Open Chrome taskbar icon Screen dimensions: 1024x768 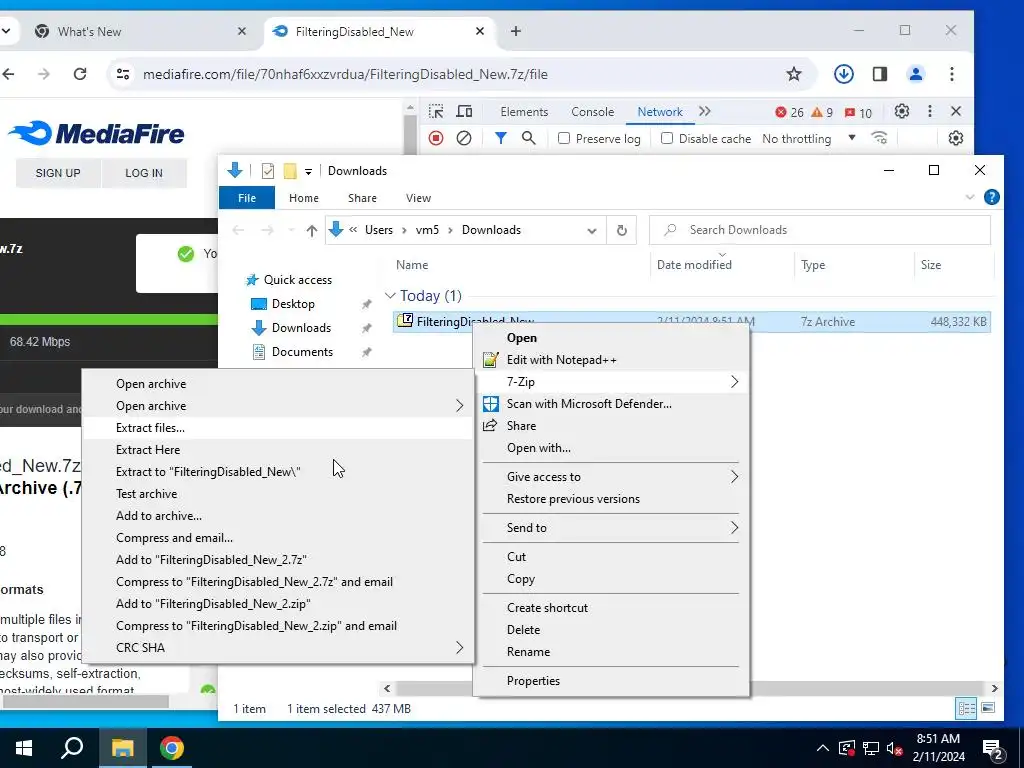tap(172, 748)
